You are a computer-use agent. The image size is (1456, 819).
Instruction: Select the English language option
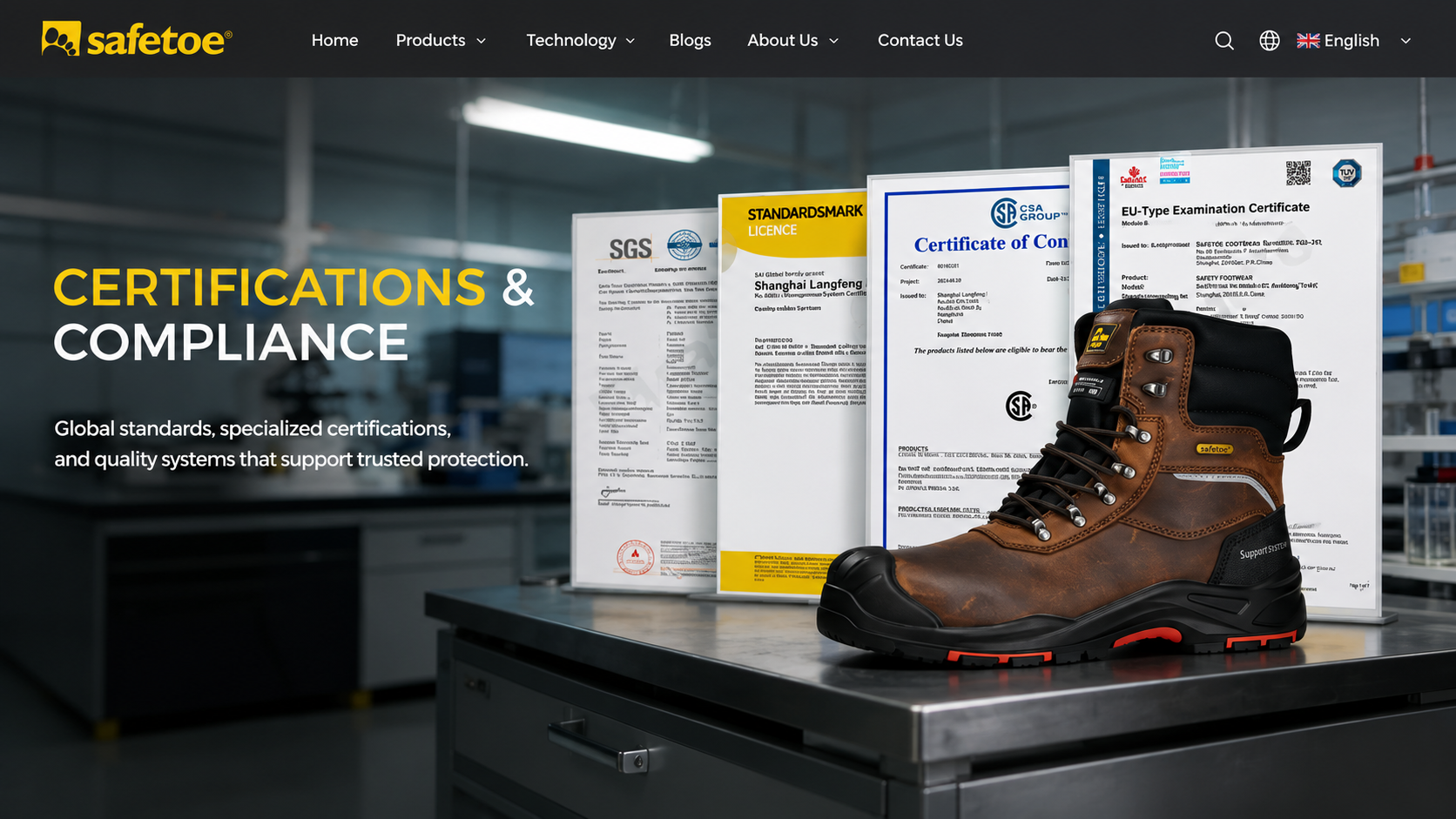1352,41
